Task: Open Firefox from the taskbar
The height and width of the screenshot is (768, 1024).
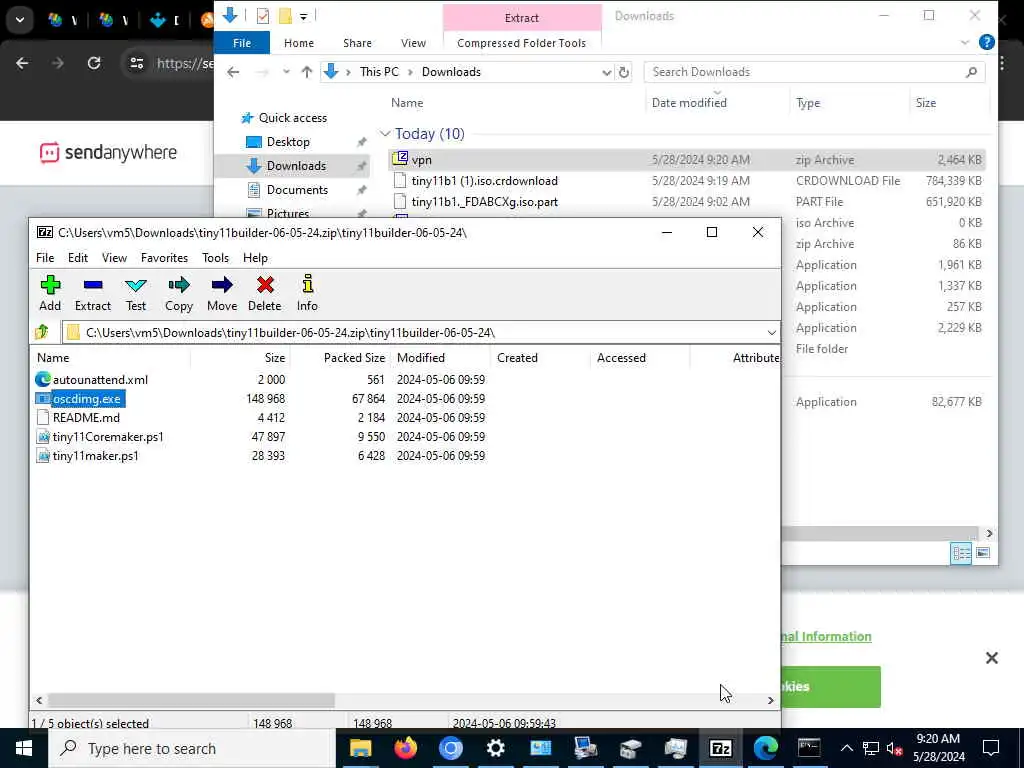Action: (x=405, y=748)
